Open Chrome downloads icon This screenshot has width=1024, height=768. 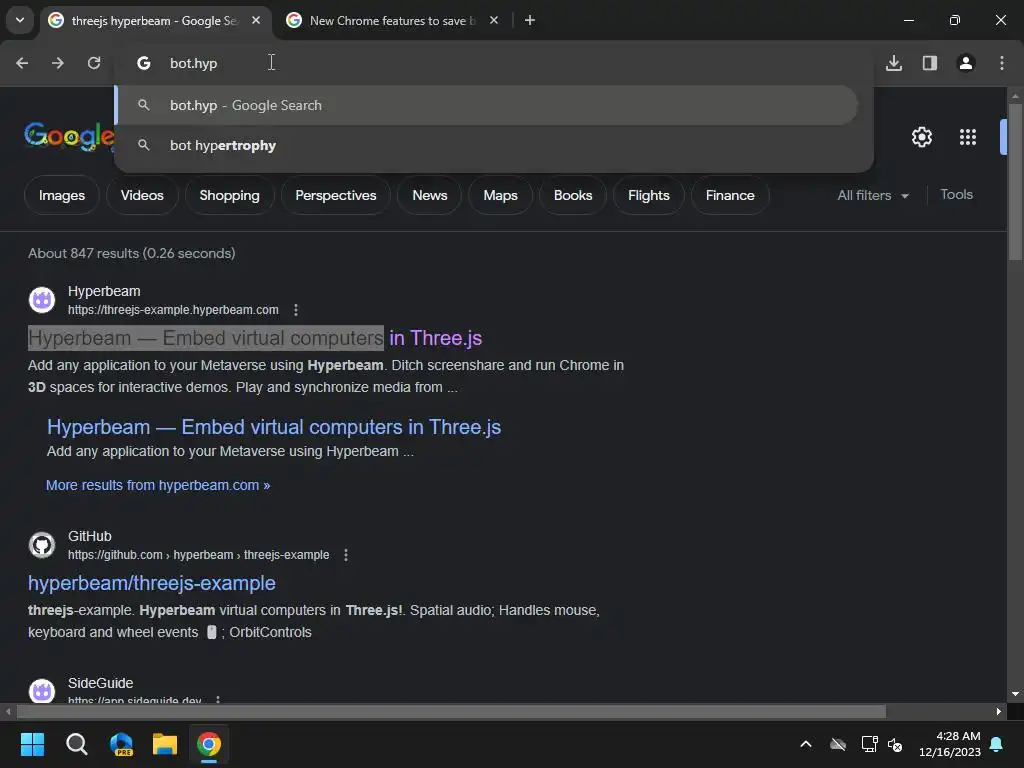tap(894, 63)
